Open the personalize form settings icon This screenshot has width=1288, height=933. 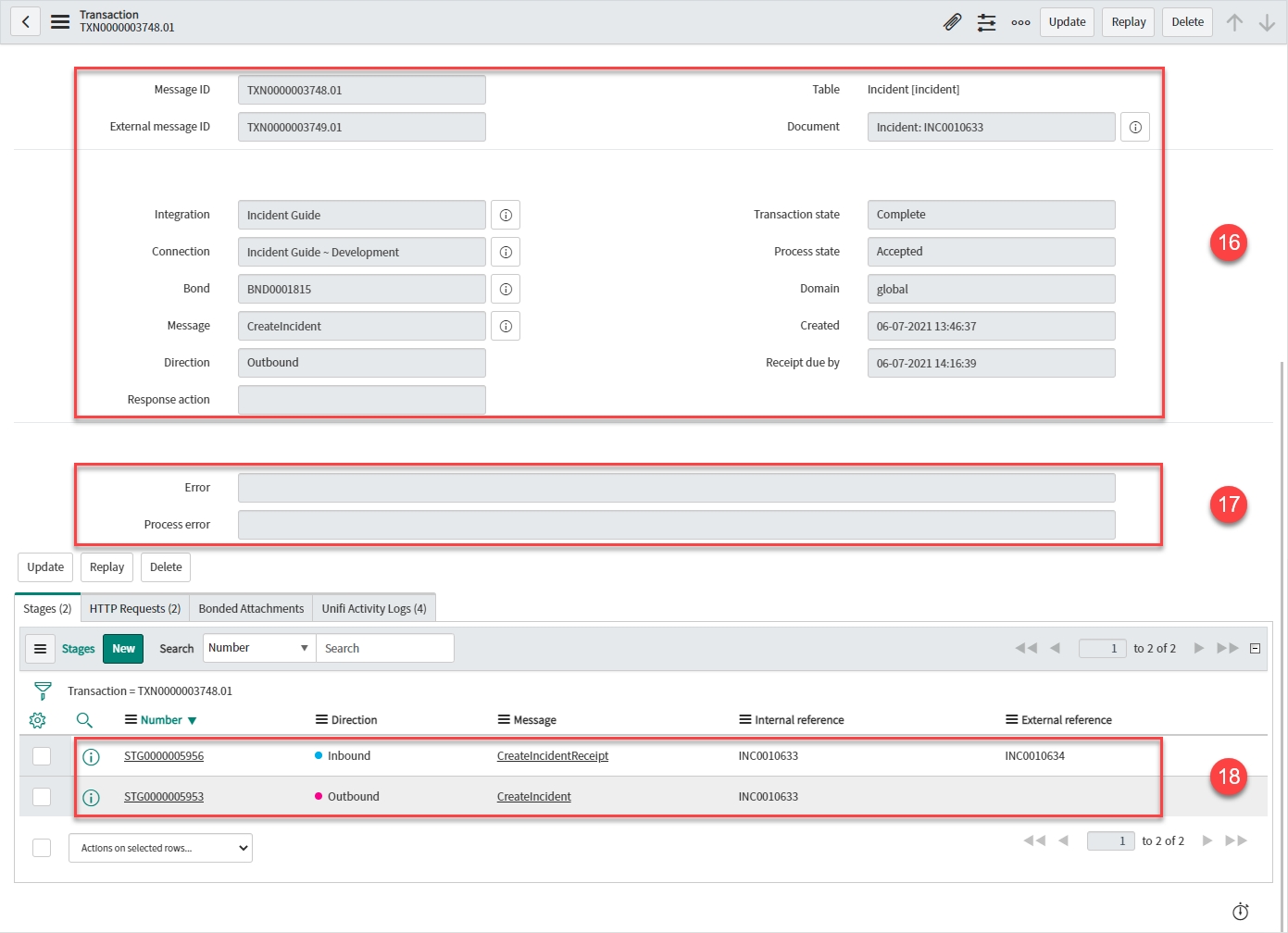986,22
